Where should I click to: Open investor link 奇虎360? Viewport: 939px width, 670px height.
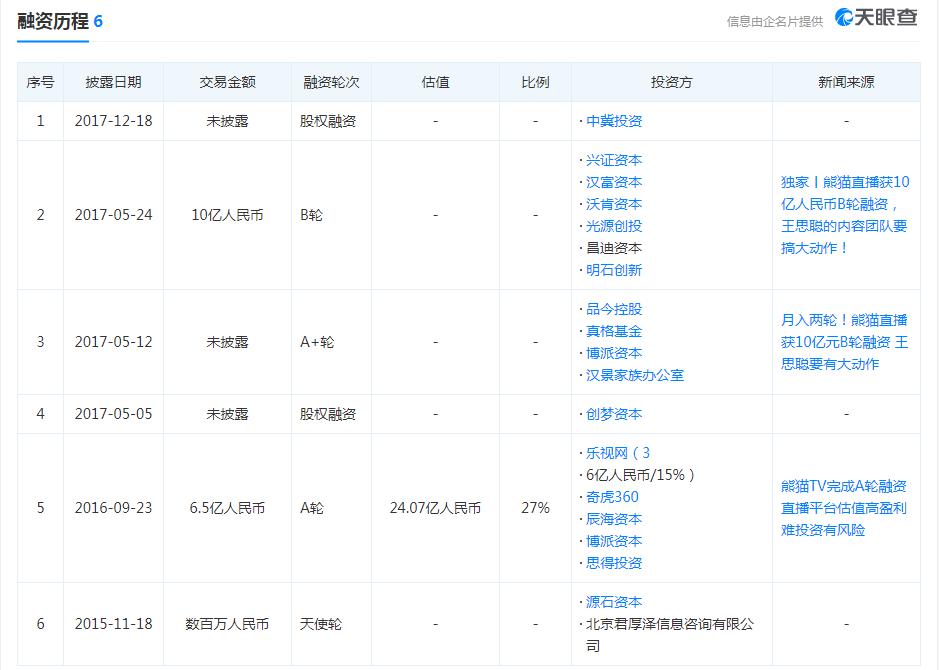[x=612, y=497]
